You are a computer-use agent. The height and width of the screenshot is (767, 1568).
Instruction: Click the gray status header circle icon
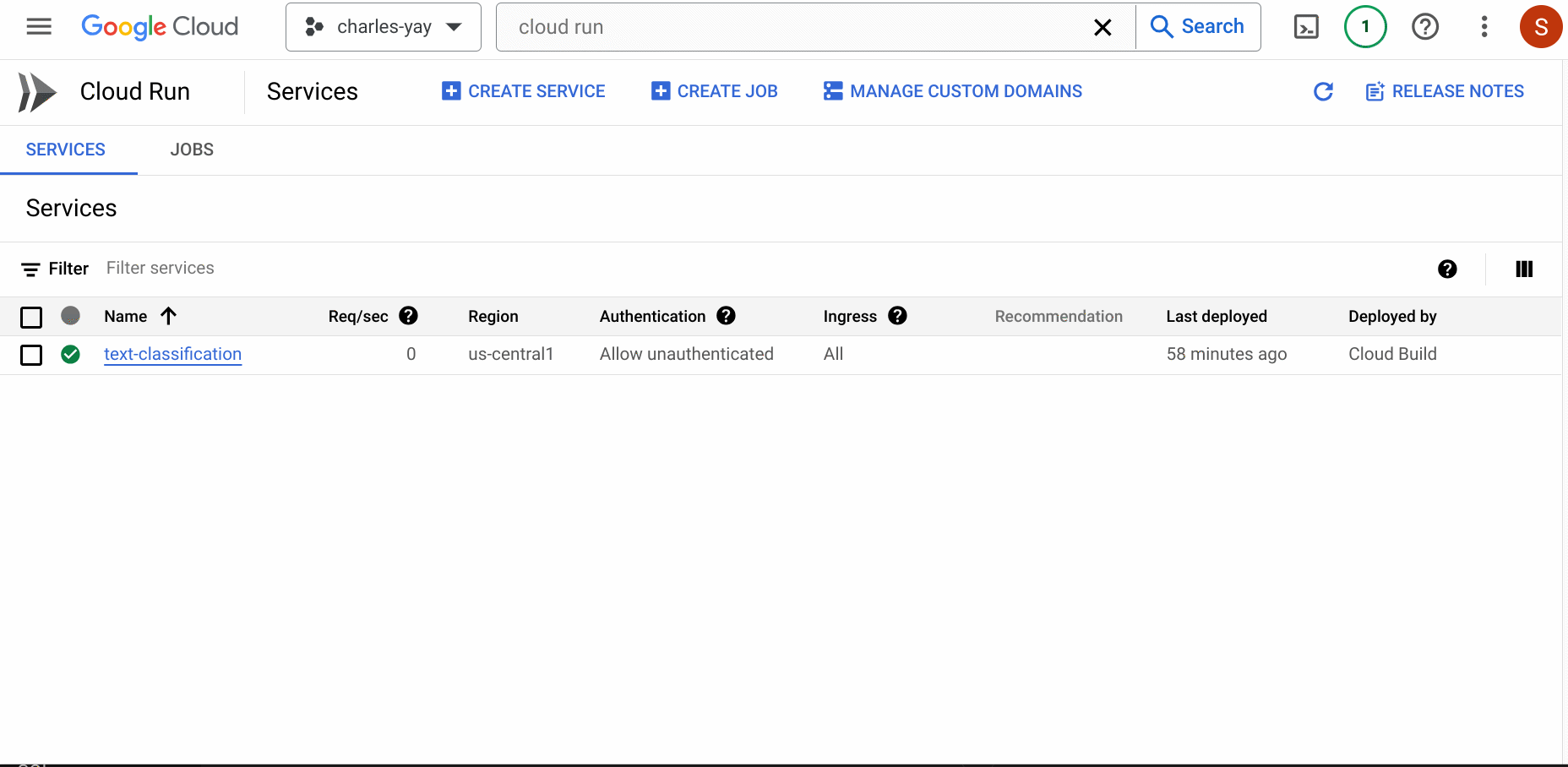point(71,316)
